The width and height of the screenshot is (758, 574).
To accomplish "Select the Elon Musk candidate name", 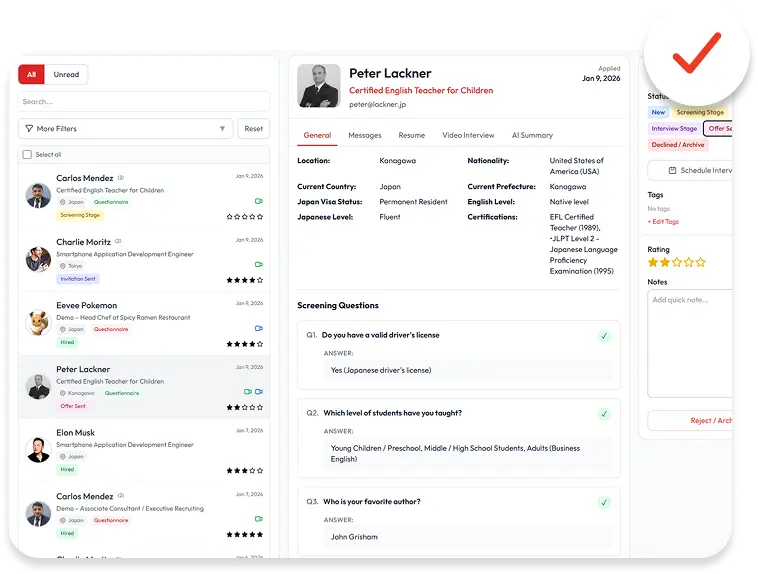I will (x=75, y=433).
